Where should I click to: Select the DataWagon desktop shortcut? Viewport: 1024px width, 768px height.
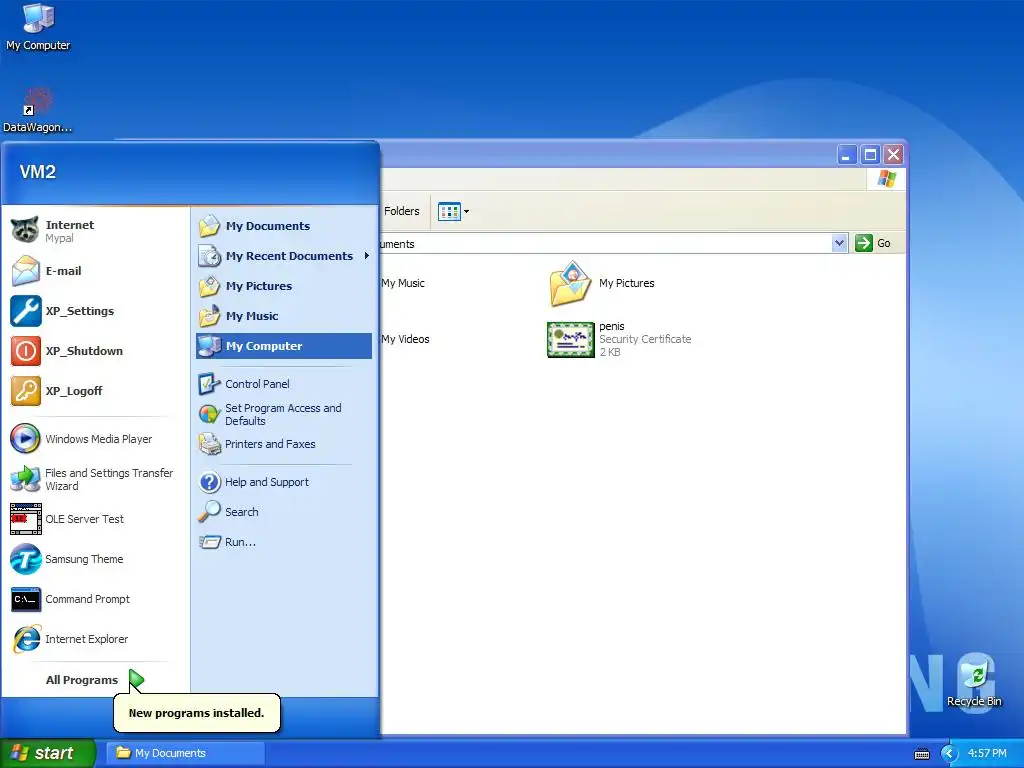pos(38,110)
